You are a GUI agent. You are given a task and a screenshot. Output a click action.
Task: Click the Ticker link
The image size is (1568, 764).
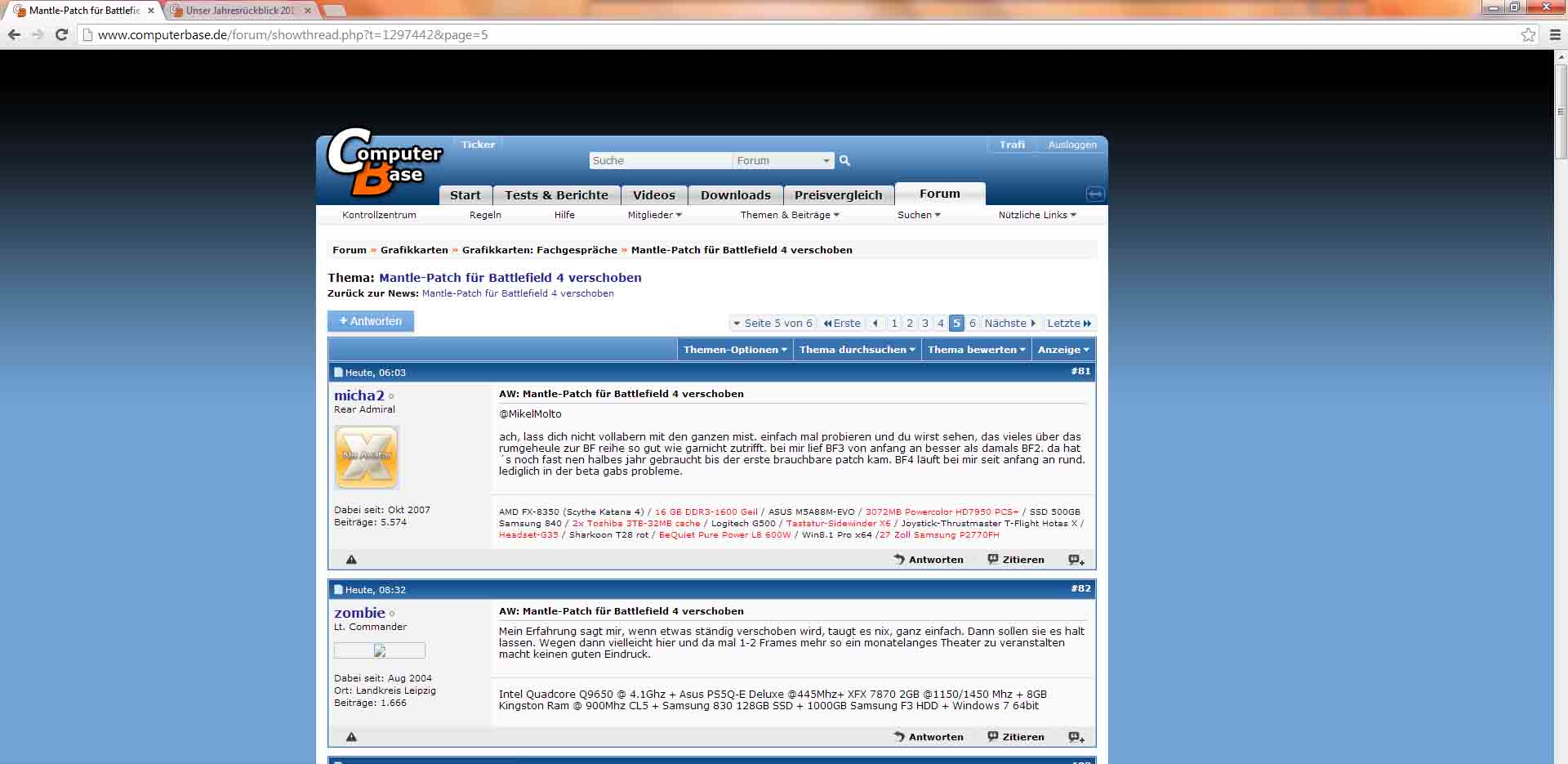point(478,145)
